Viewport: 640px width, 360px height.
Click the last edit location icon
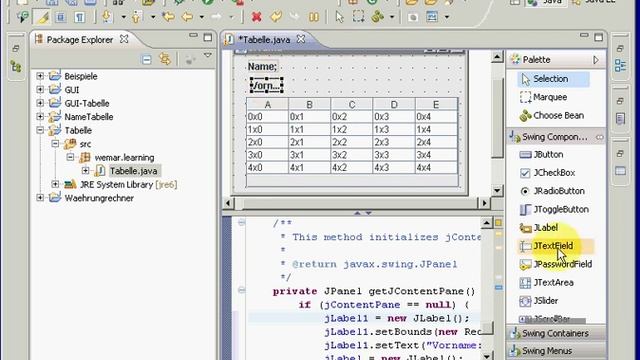(168, 17)
